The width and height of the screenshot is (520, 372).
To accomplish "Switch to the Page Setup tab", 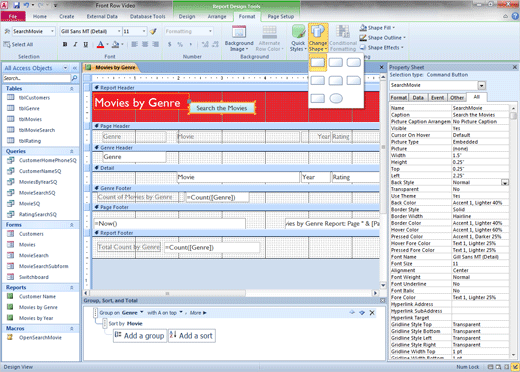I will (x=280, y=16).
